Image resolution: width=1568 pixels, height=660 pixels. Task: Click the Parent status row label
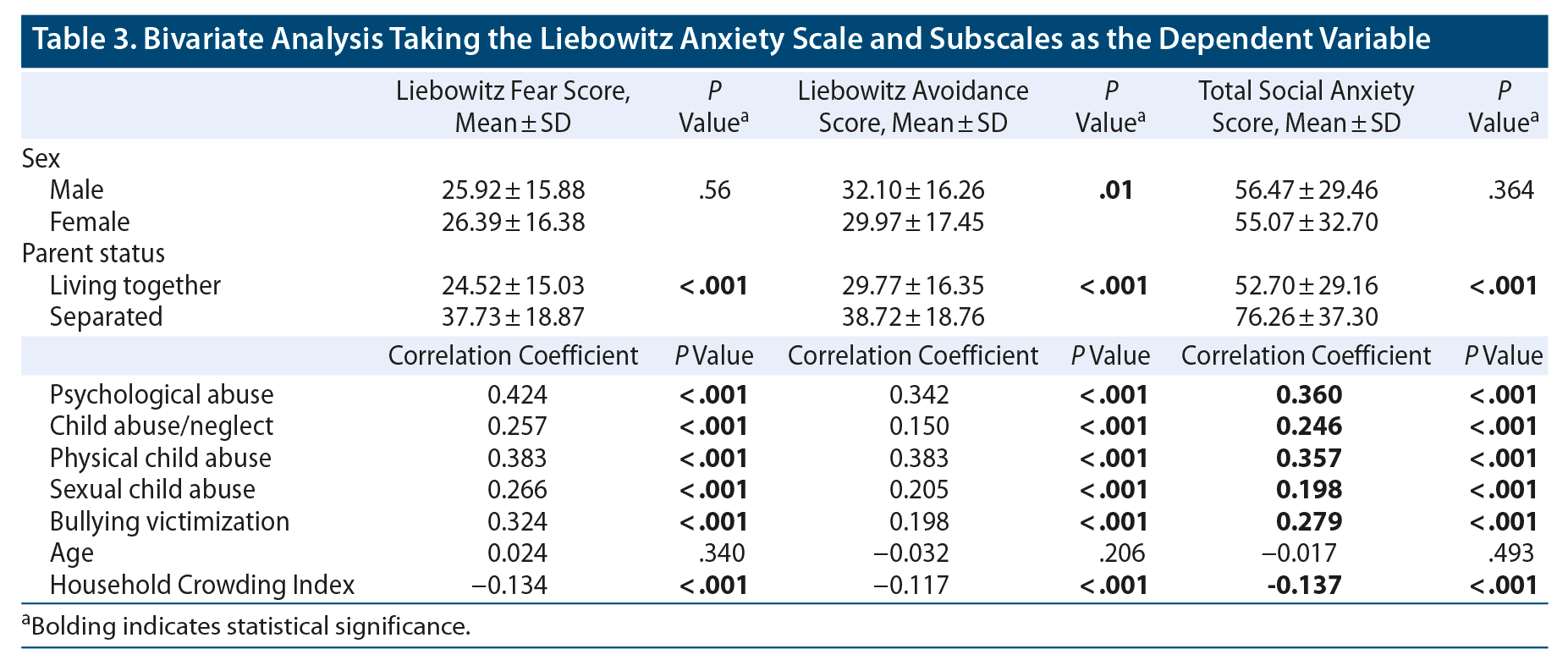(93, 253)
